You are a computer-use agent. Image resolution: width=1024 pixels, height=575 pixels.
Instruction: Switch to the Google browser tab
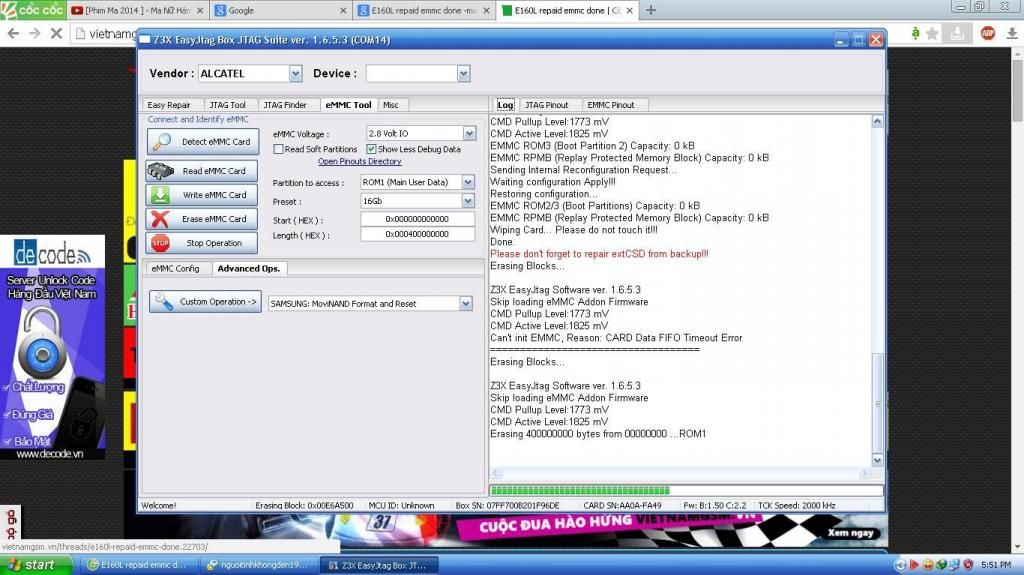click(x=280, y=10)
